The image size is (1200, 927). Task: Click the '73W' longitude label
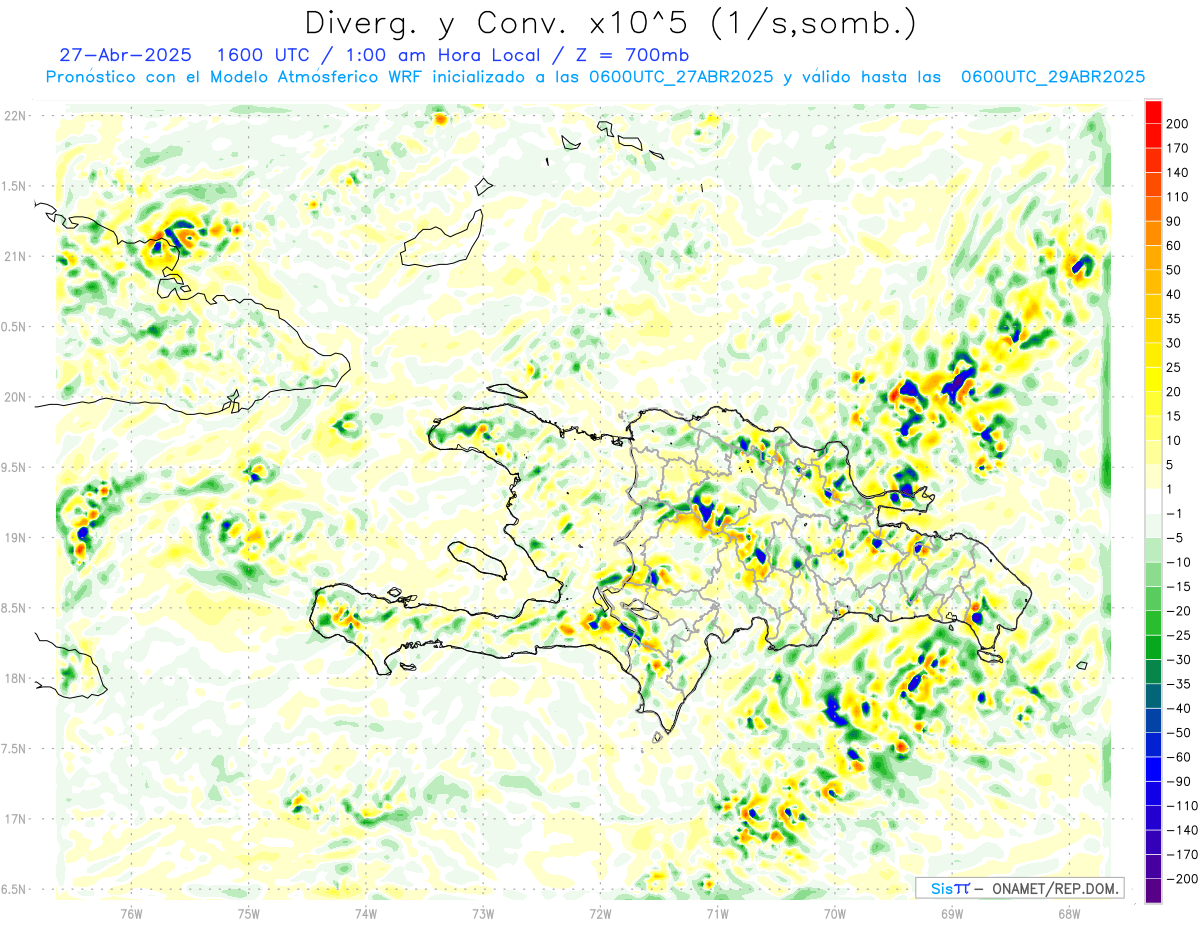[483, 913]
